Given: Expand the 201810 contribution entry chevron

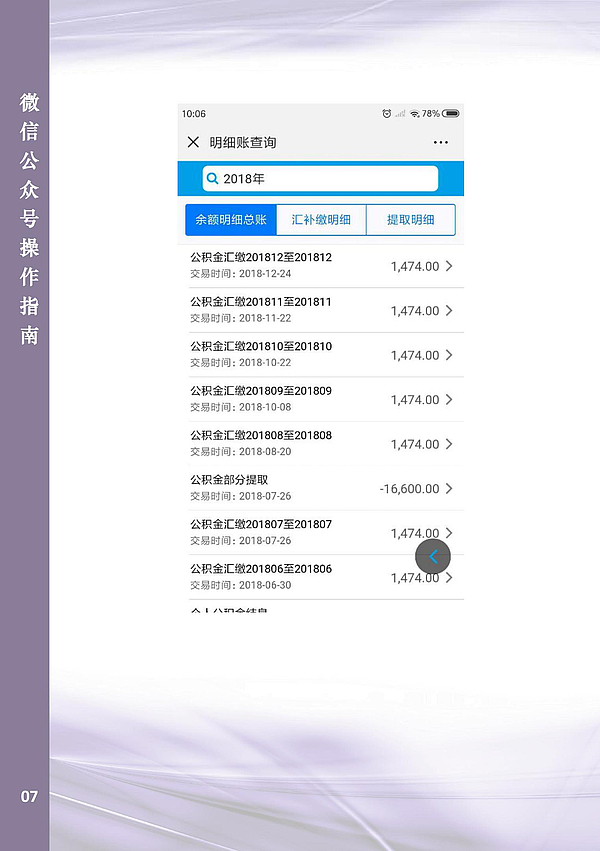Looking at the screenshot, I should click(449, 355).
